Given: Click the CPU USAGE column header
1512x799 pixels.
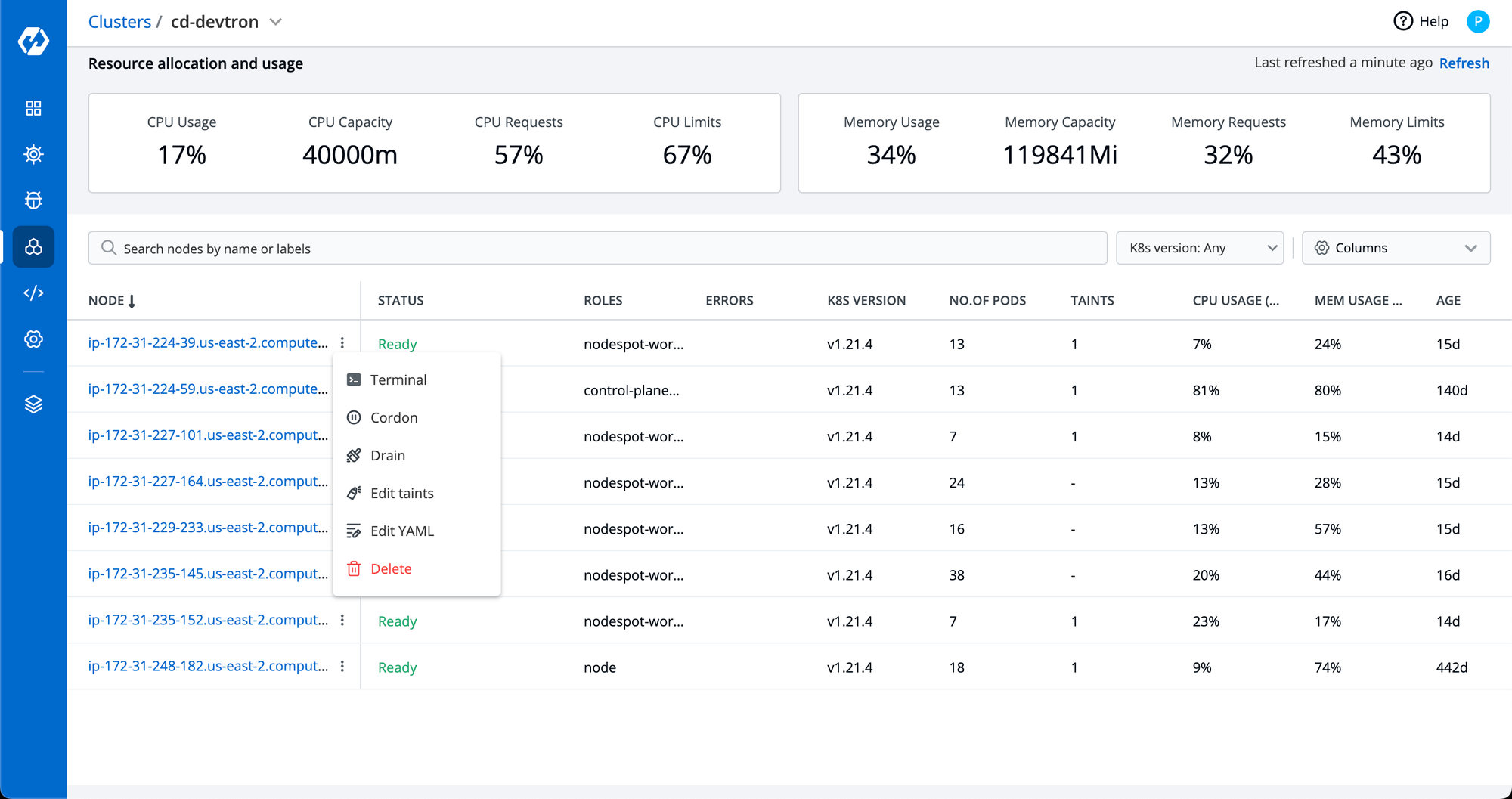Looking at the screenshot, I should (x=1236, y=300).
